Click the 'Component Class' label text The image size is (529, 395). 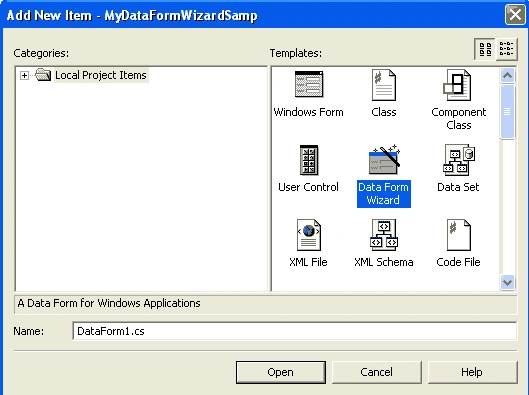click(x=458, y=118)
